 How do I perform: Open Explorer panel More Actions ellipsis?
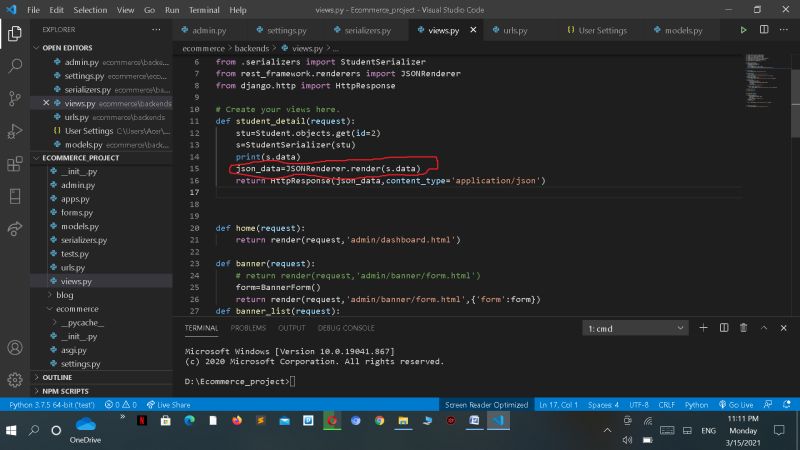tap(156, 30)
